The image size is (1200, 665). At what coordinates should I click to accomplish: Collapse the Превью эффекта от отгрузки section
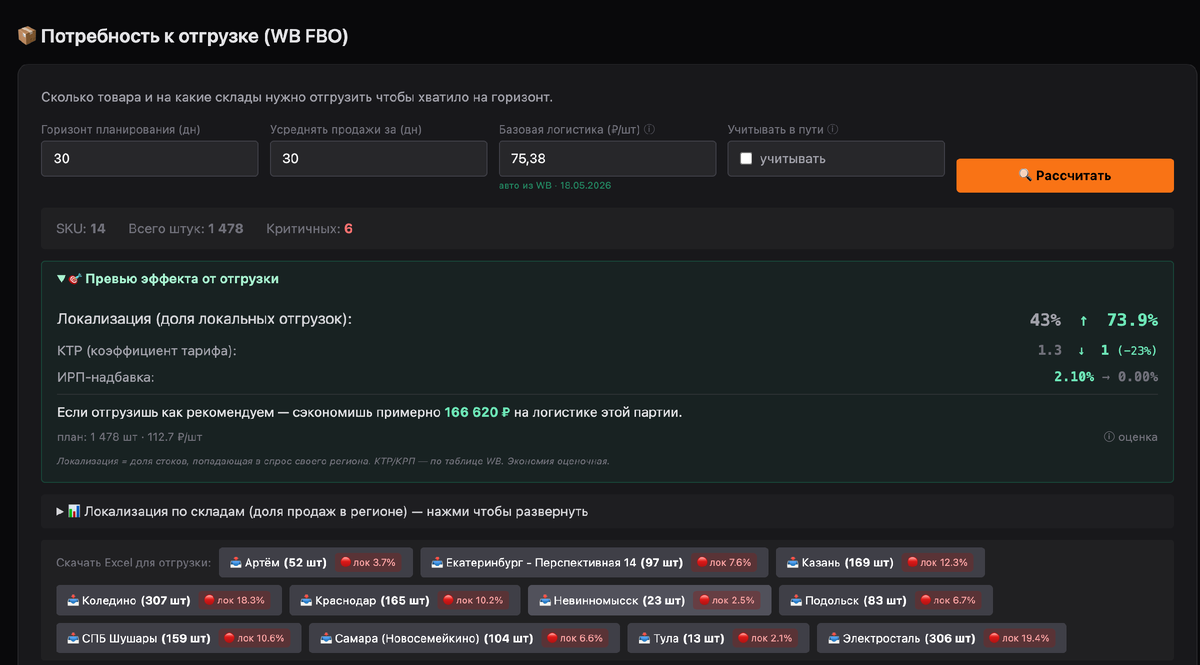coord(168,279)
